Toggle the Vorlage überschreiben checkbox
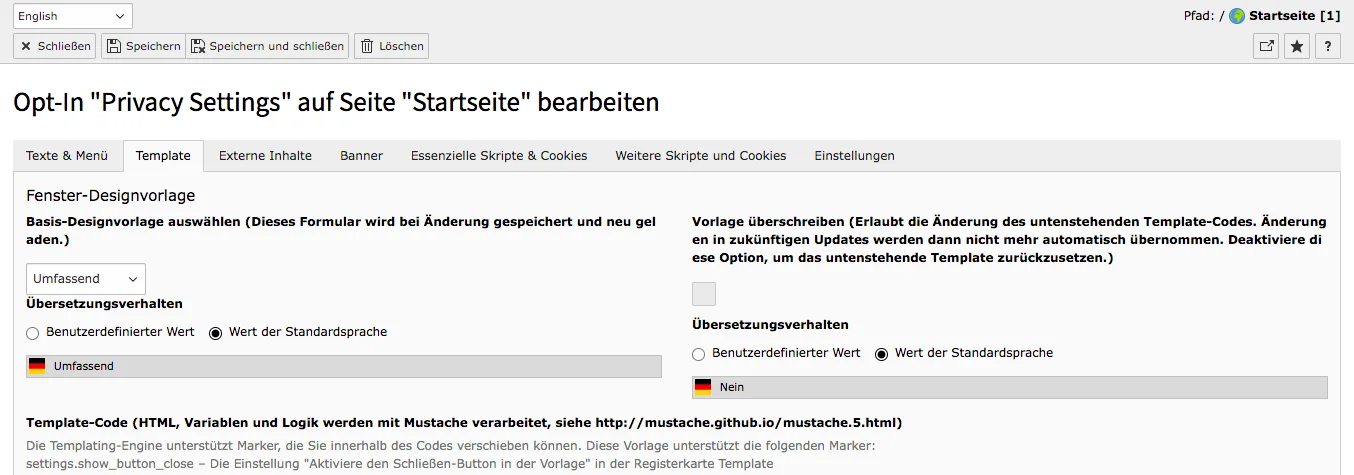 (704, 294)
